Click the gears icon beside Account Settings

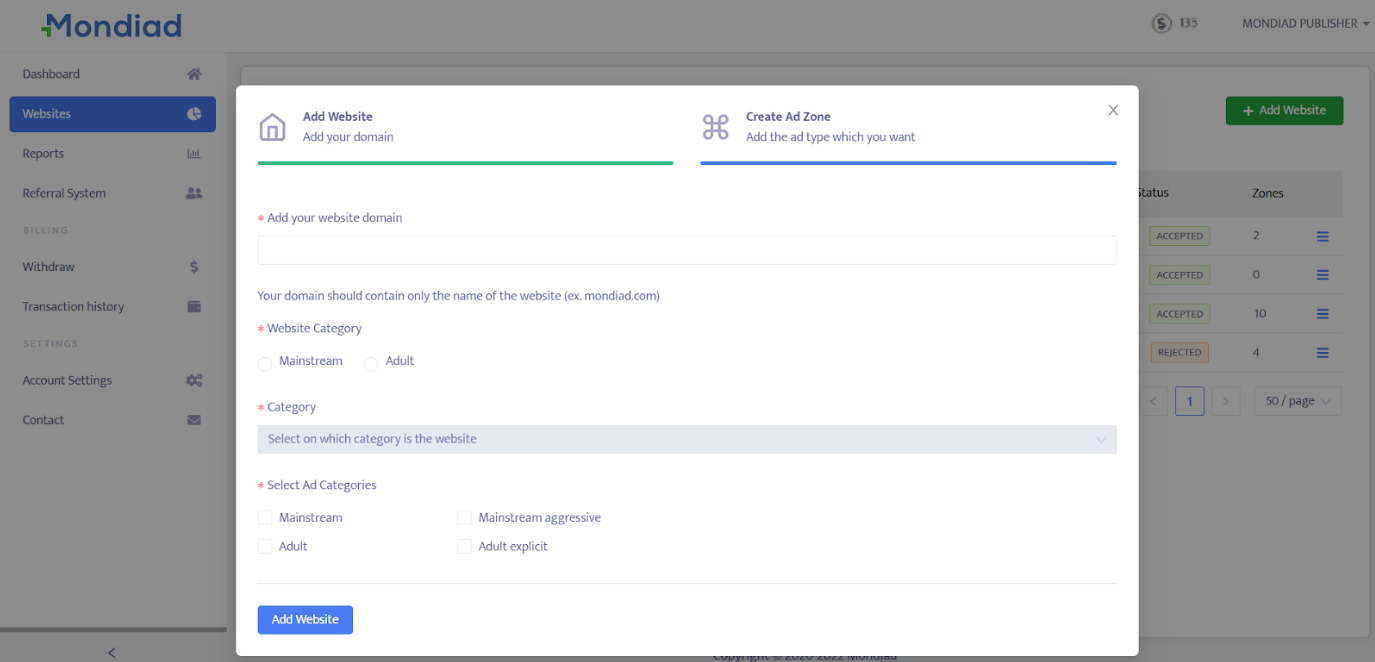coord(194,381)
